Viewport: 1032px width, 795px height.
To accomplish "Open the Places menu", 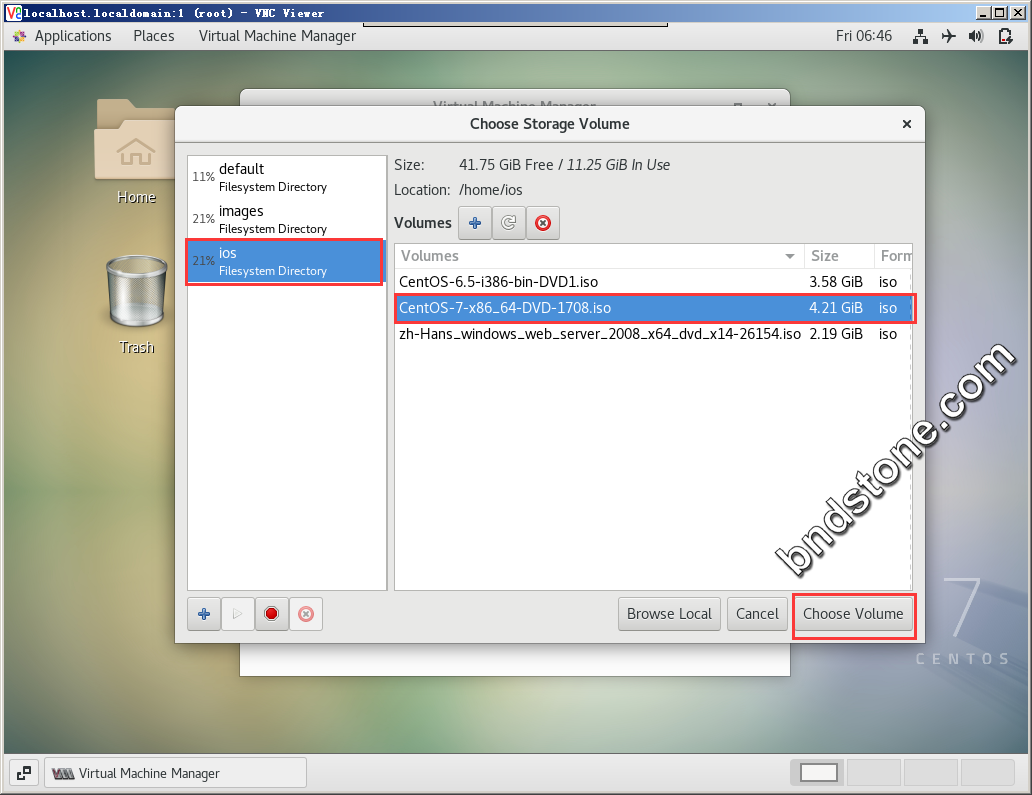I will tap(154, 36).
